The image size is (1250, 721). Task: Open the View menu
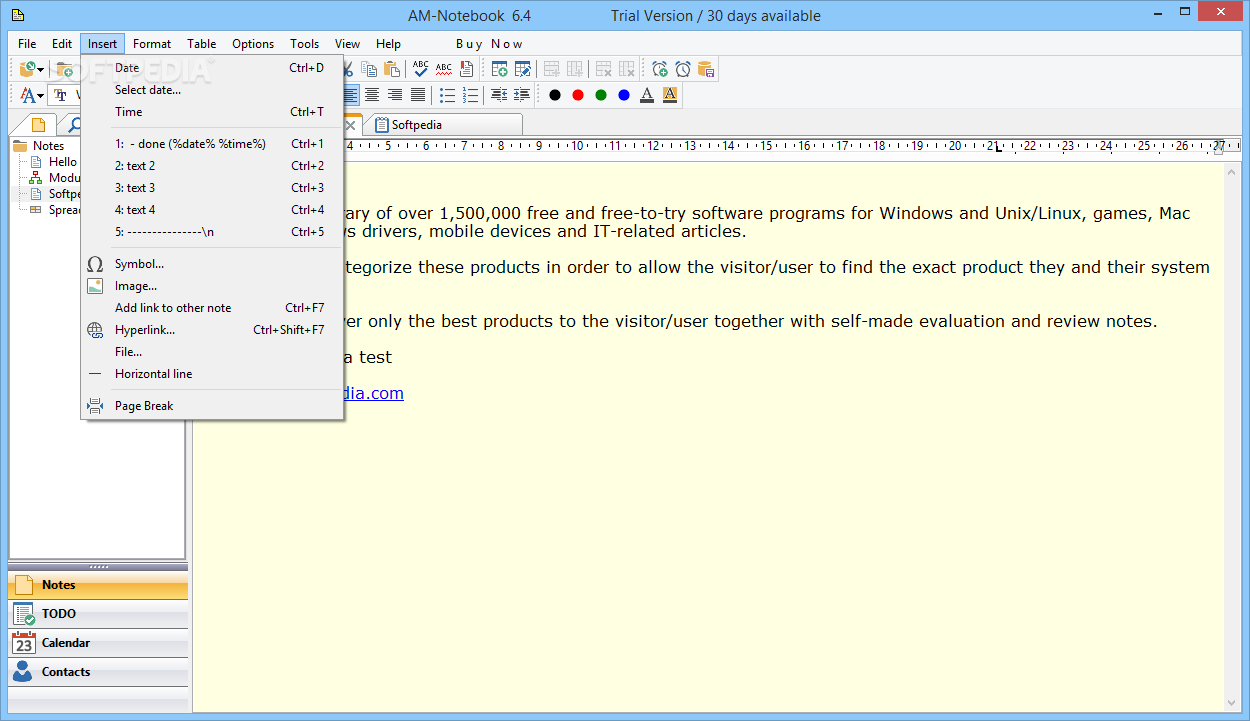click(348, 44)
